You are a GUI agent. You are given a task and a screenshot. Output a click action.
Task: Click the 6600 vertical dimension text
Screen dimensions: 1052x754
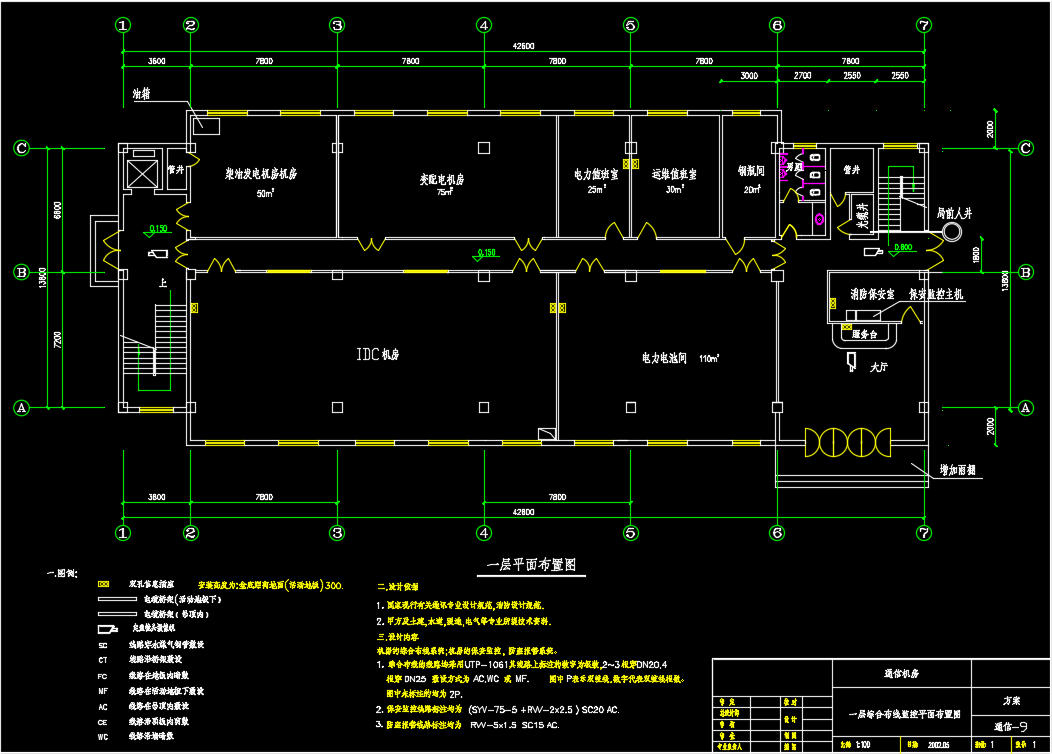pyautogui.click(x=58, y=210)
